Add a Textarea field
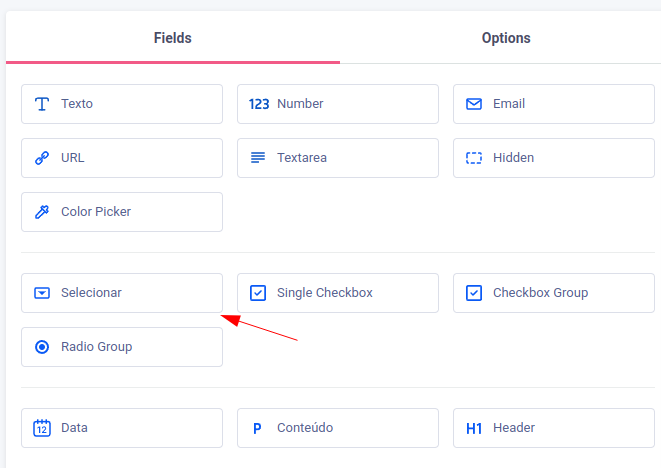 point(338,158)
